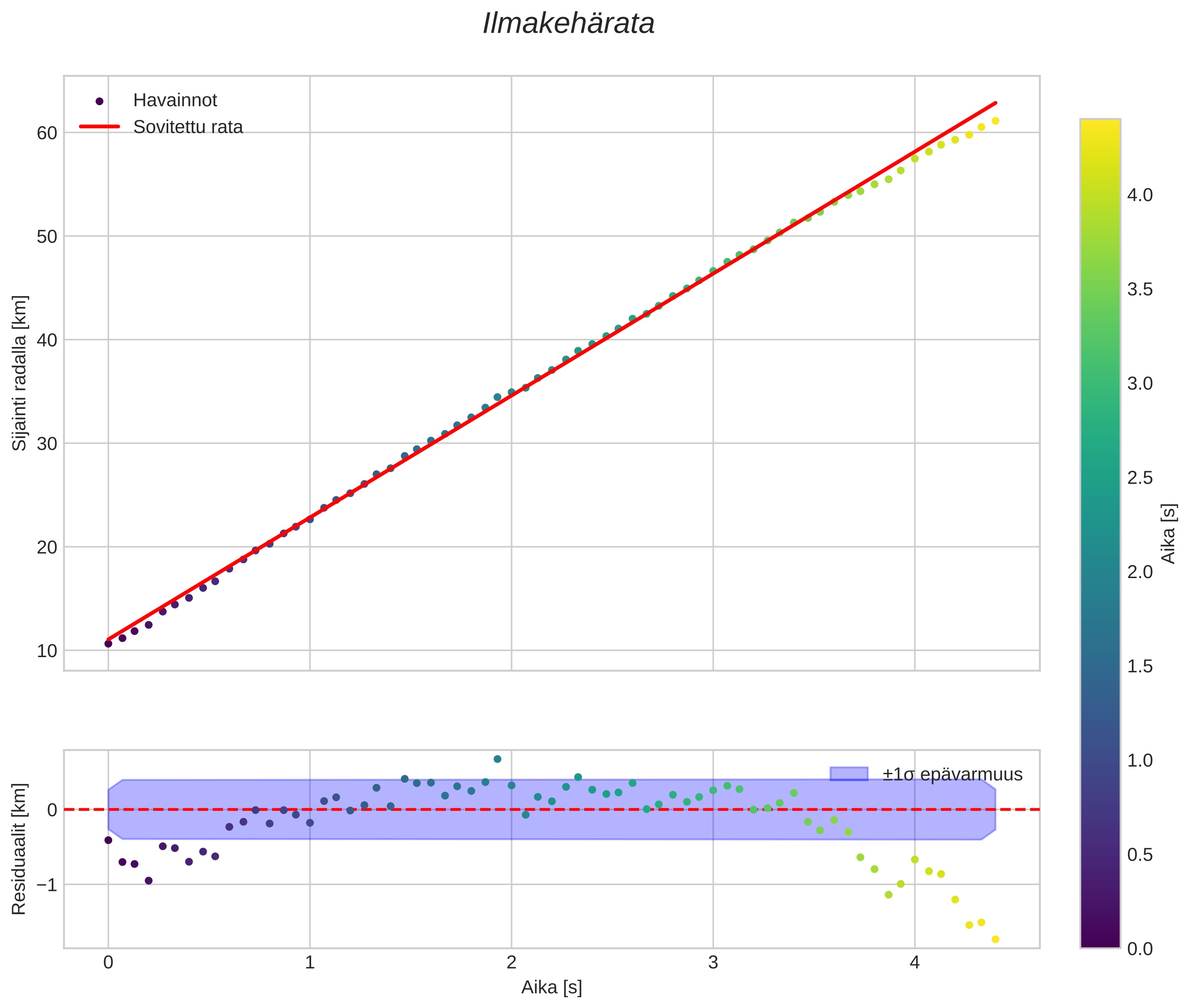Click the bottom Aika [s] x-axis label

(551, 987)
